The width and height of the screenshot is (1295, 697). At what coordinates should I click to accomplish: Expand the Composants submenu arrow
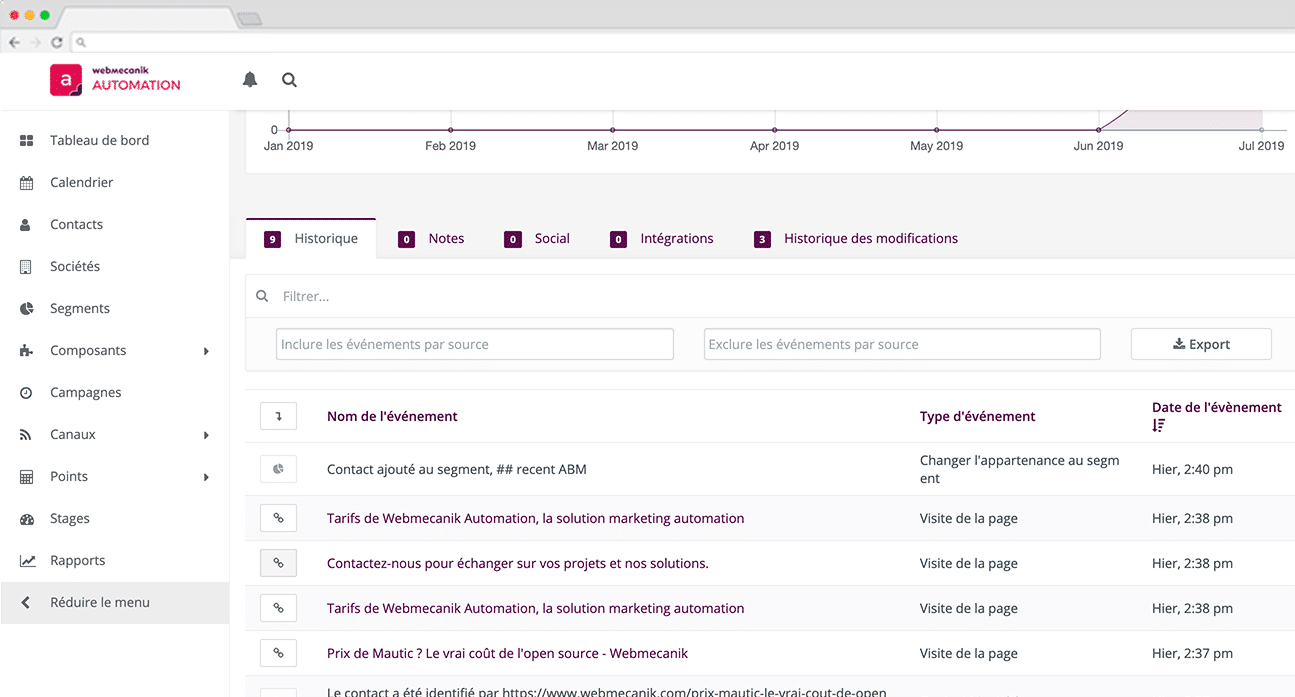pos(206,351)
